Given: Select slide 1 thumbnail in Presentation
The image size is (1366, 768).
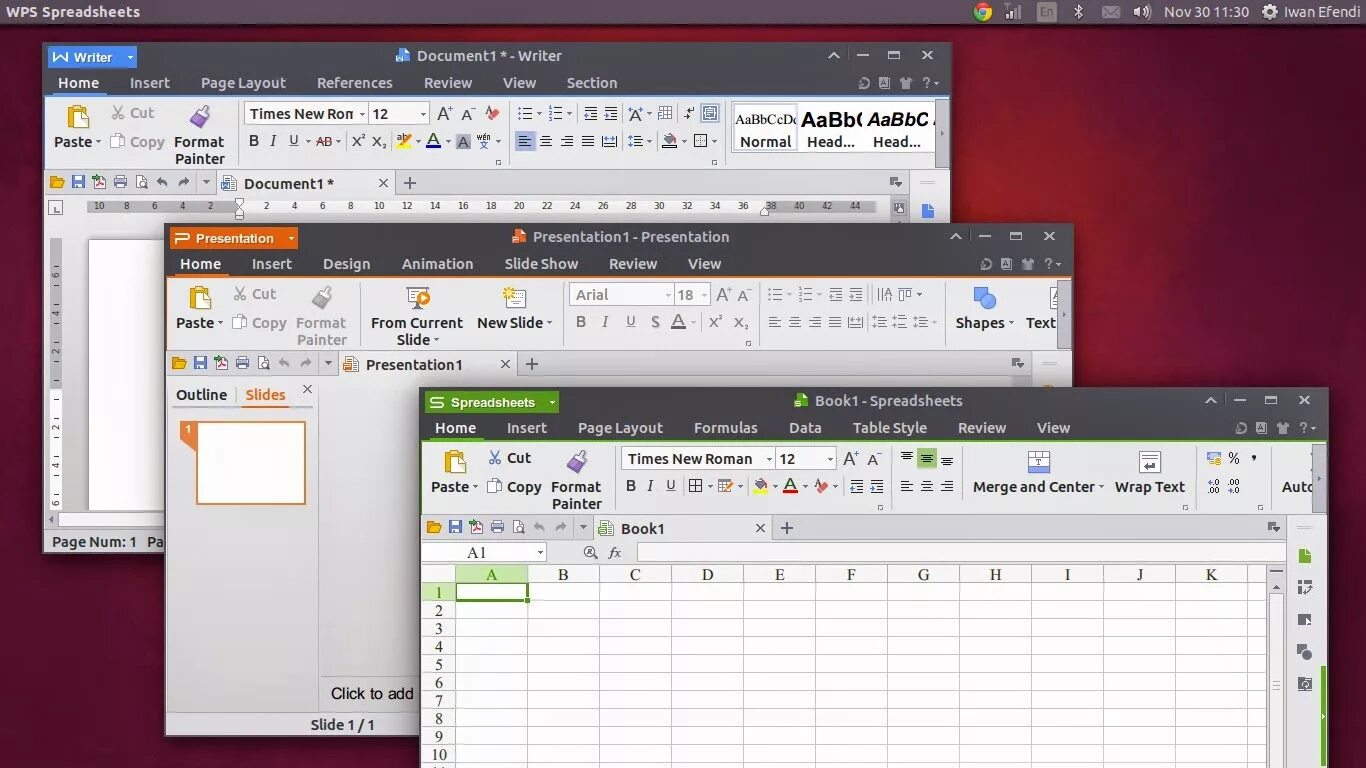Looking at the screenshot, I should coord(250,463).
